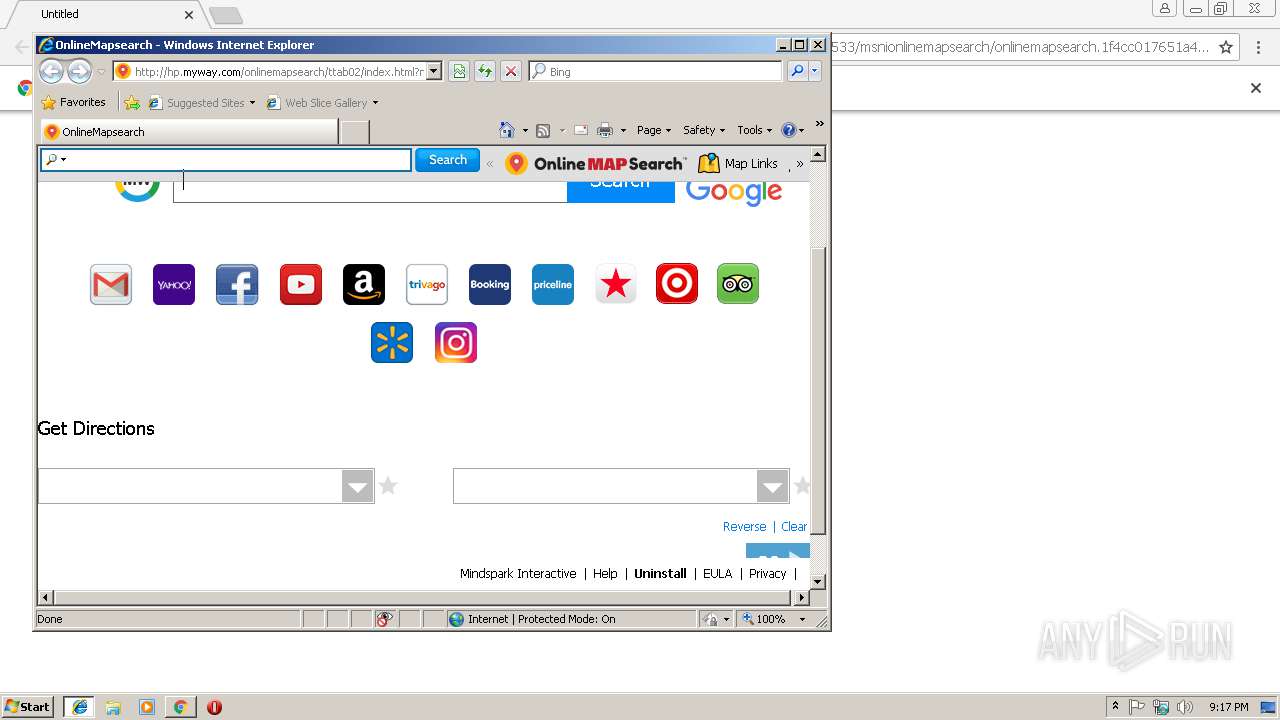The width and height of the screenshot is (1280, 720).
Task: Open the Priceline shortcut icon
Action: pyautogui.click(x=553, y=285)
